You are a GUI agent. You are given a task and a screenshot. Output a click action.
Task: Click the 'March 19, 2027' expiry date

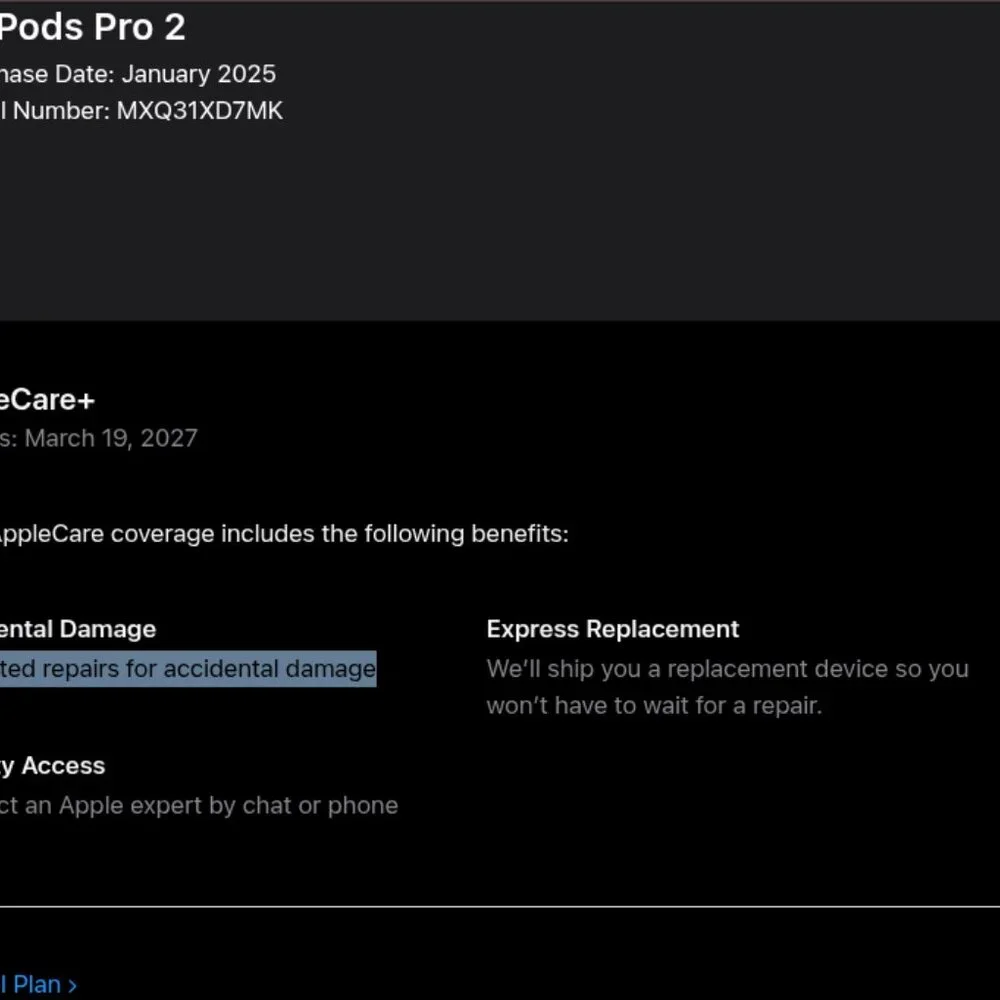pyautogui.click(x=111, y=438)
